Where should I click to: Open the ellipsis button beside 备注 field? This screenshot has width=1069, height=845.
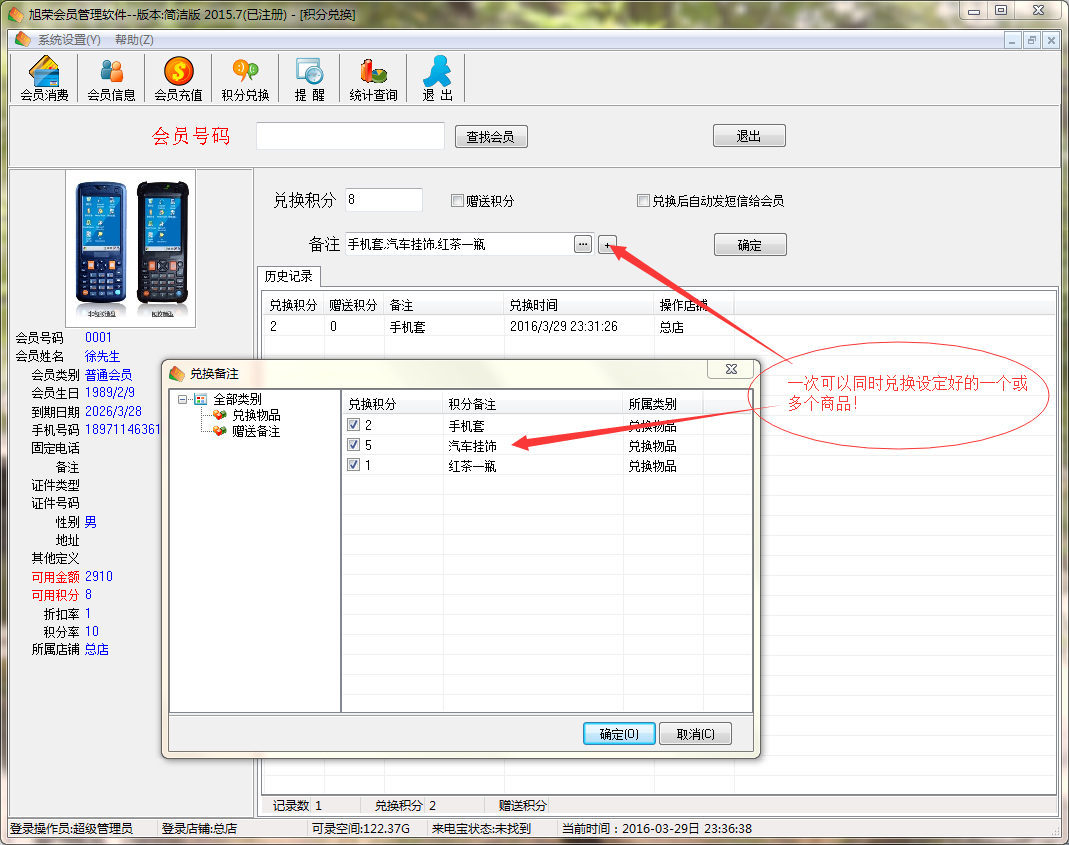(583, 244)
